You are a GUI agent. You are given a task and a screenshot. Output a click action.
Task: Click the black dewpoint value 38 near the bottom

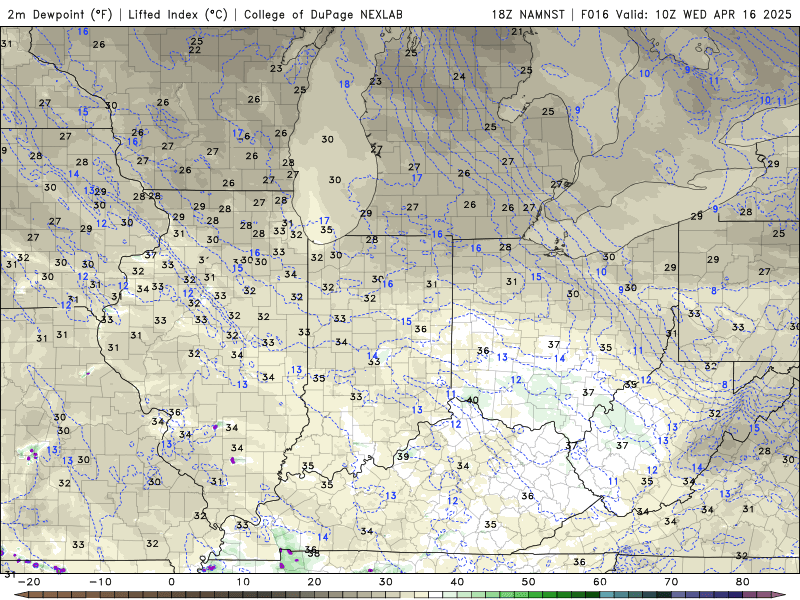313,554
